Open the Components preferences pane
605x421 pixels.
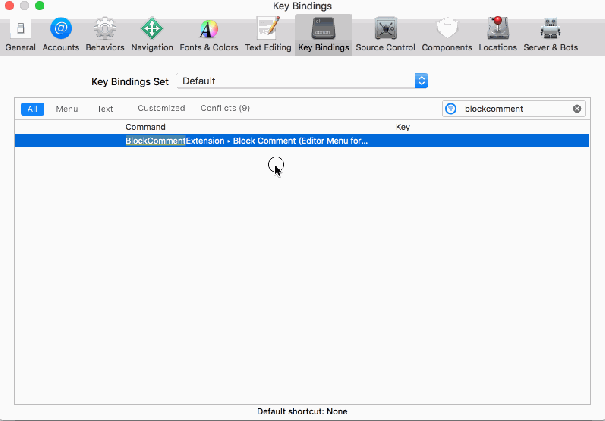pos(447,33)
